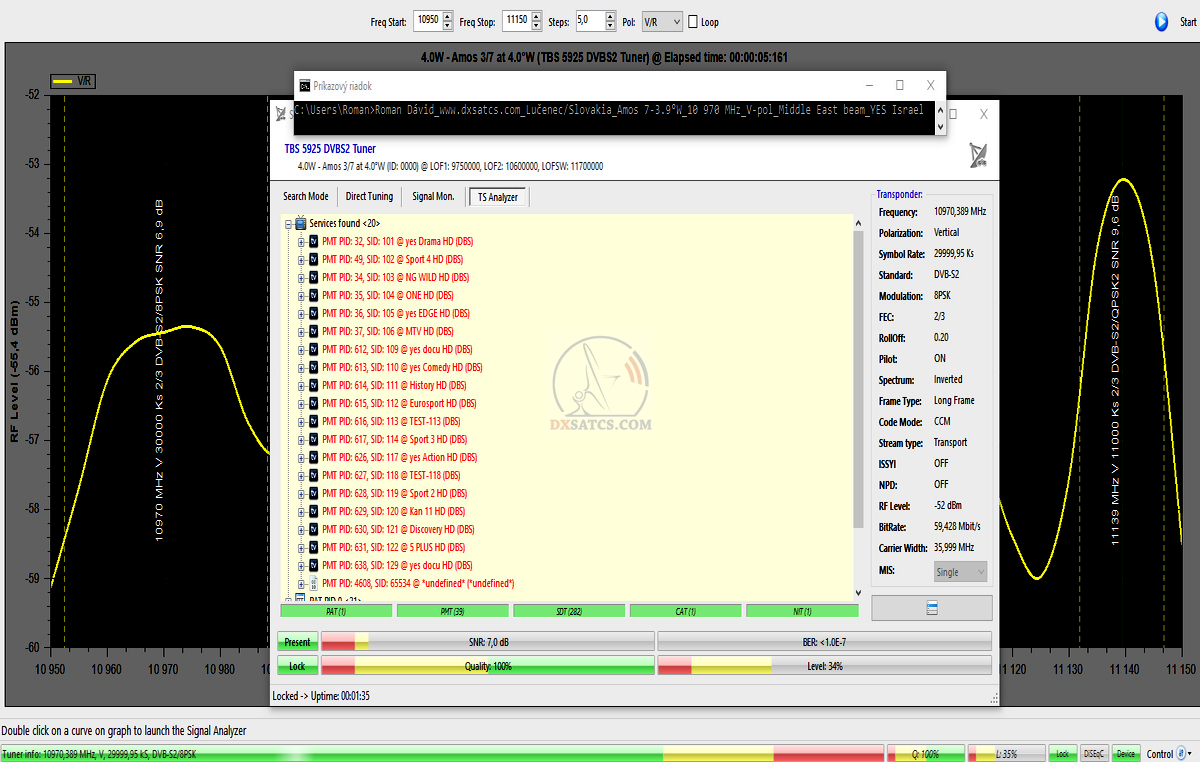Open the Pol polarization dropdown
The image size is (1200, 762).
[x=662, y=21]
